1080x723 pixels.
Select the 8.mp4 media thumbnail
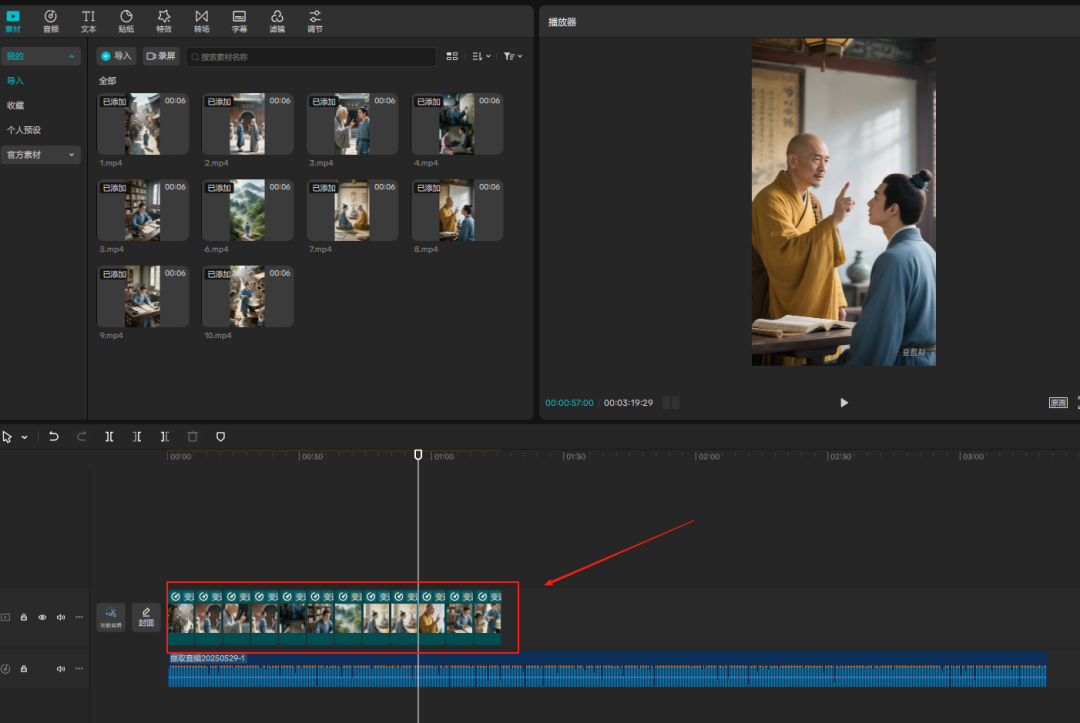click(x=457, y=210)
